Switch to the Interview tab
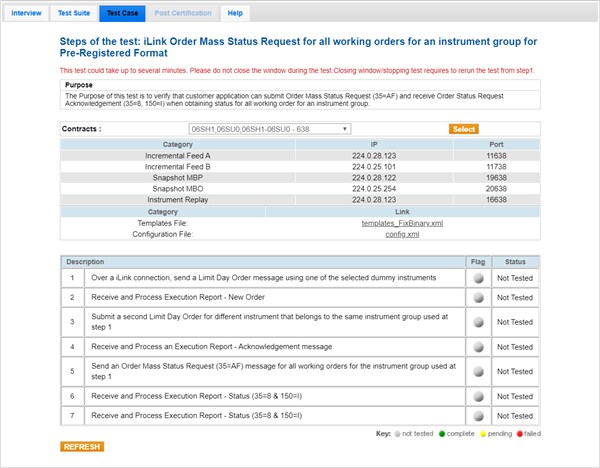Image resolution: width=600 pixels, height=468 pixels. (x=27, y=13)
